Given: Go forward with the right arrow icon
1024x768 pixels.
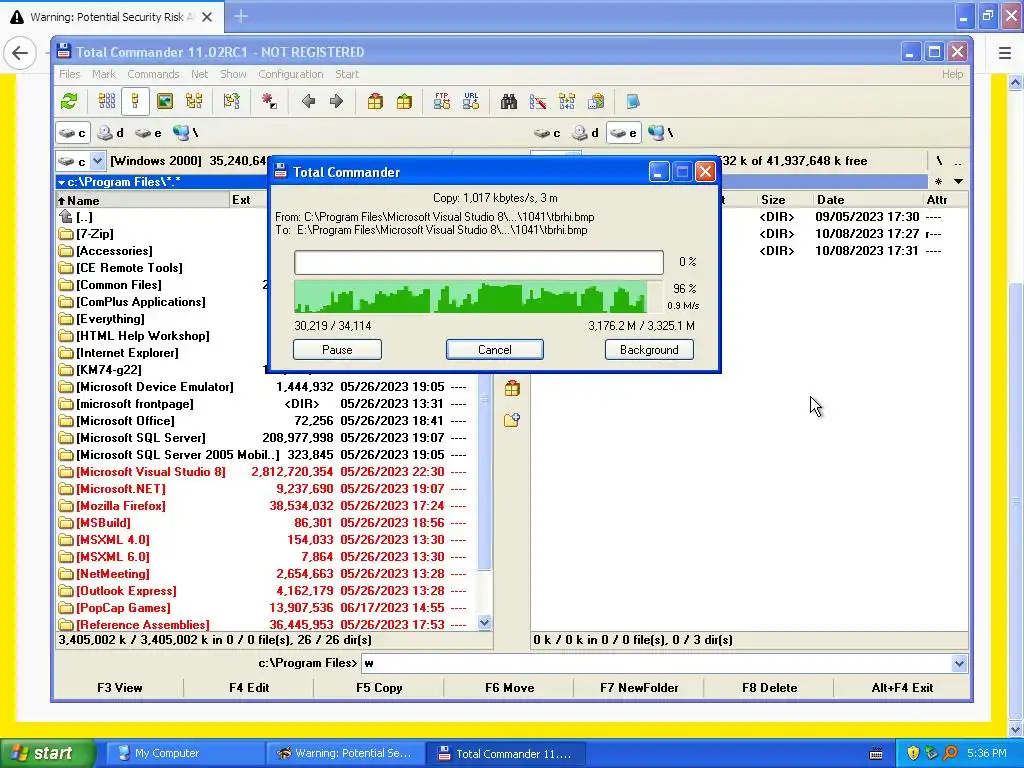Looking at the screenshot, I should click(336, 101).
